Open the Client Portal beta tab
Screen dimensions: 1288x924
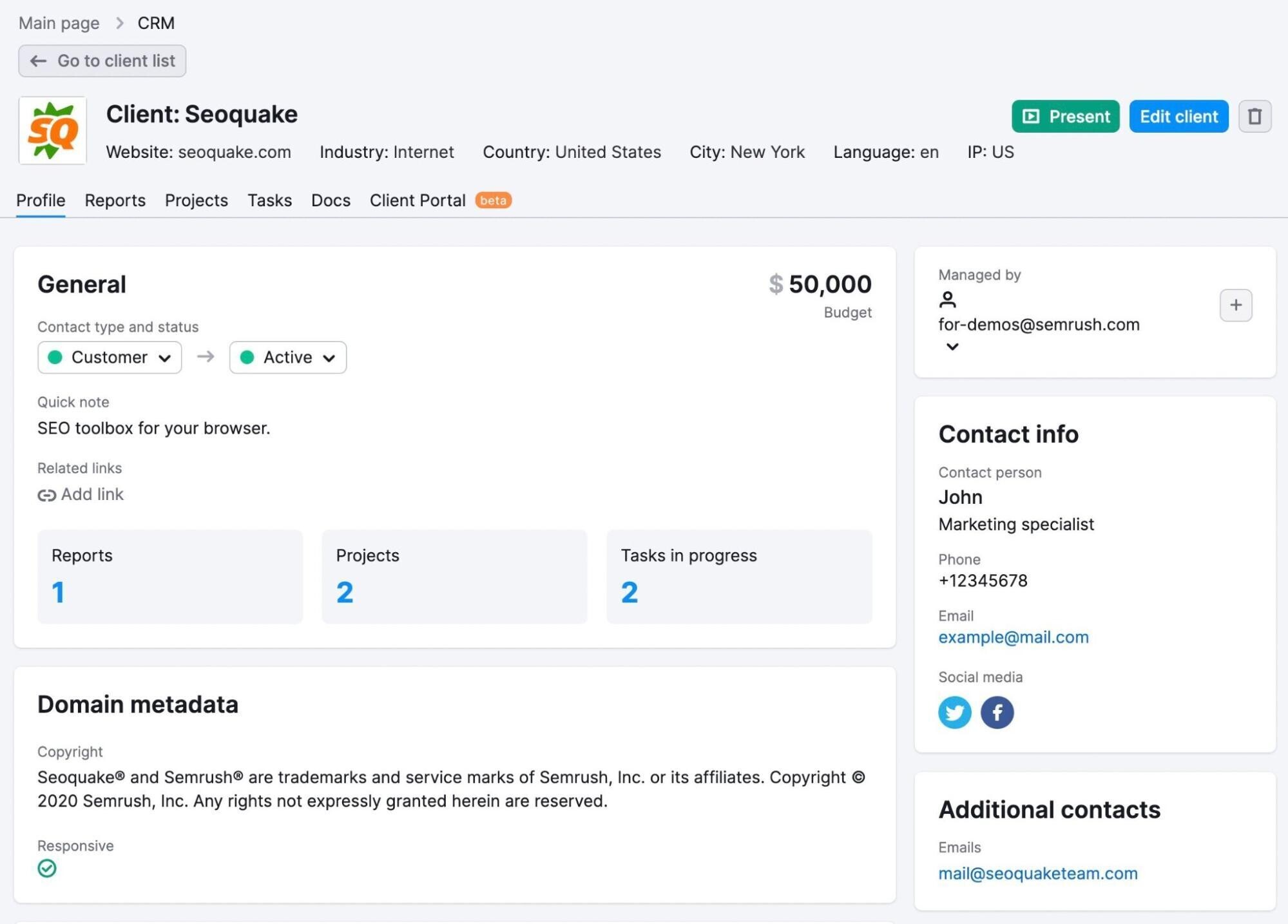(441, 200)
